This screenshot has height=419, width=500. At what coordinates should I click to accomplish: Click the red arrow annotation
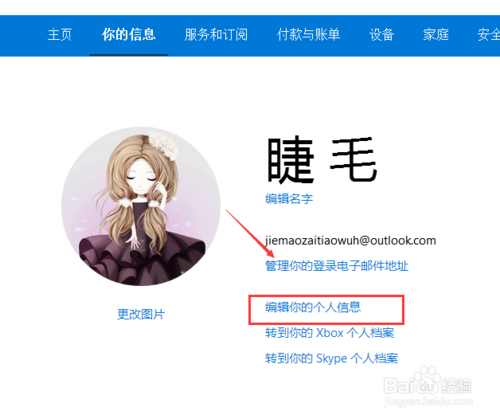[250, 233]
